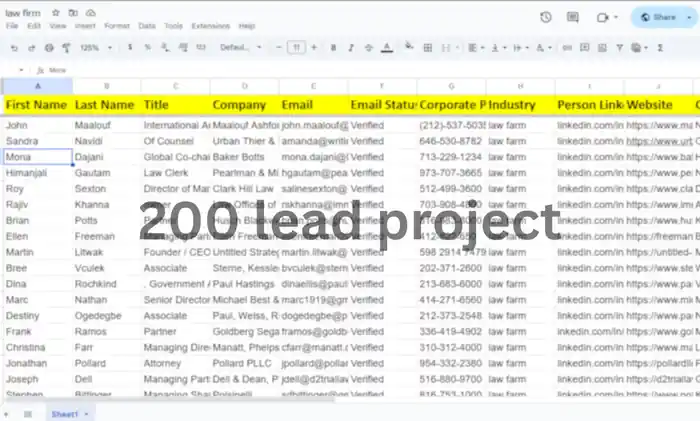Toggle bold formatting
700x421 pixels.
[333, 48]
